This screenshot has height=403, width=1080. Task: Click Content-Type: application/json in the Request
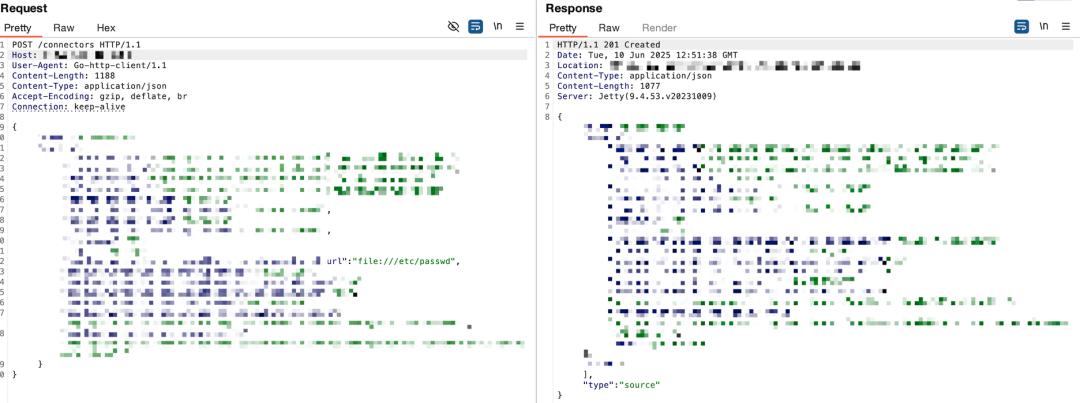pos(87,86)
